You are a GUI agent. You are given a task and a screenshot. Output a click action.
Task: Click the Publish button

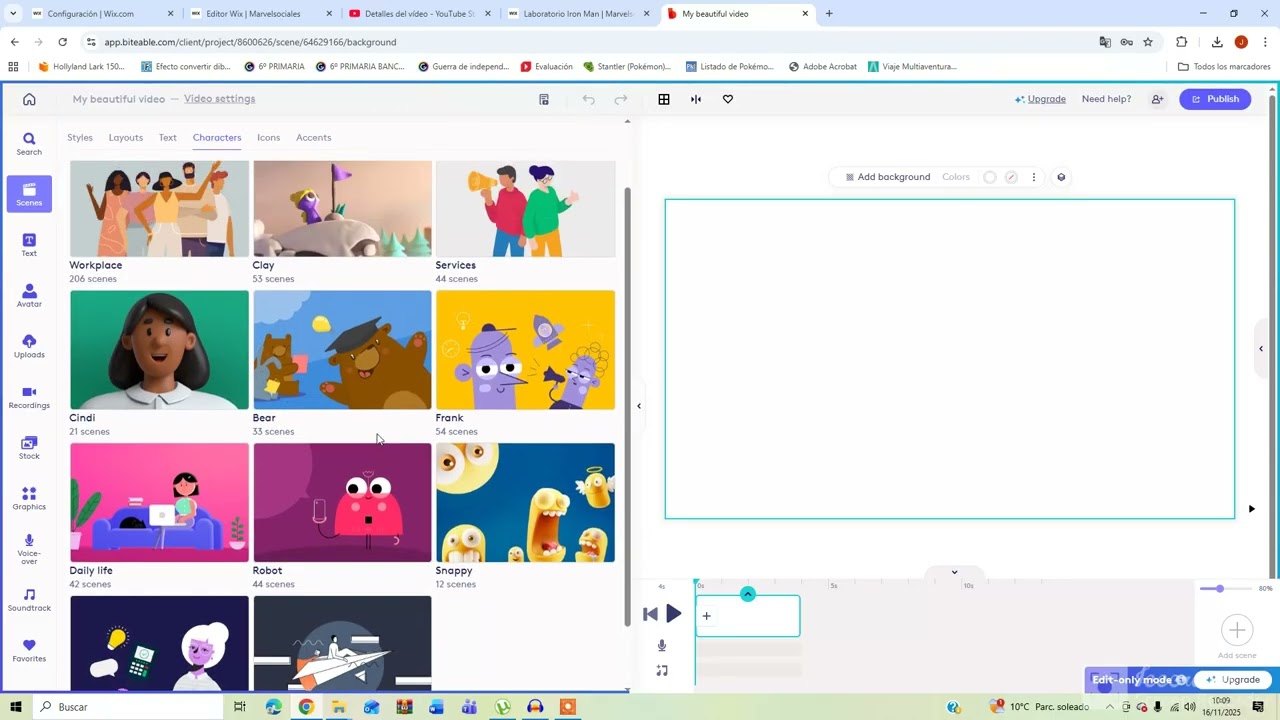click(1215, 99)
